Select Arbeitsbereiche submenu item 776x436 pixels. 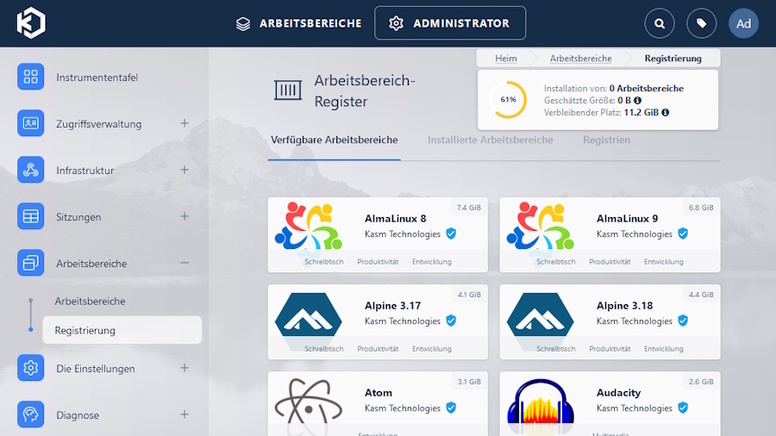(90, 301)
